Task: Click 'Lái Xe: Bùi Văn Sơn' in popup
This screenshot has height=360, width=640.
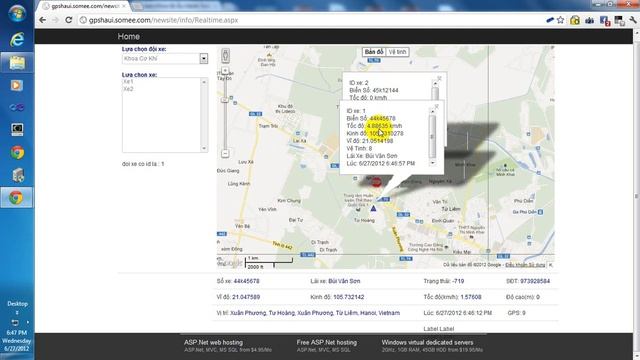Action: 371,156
